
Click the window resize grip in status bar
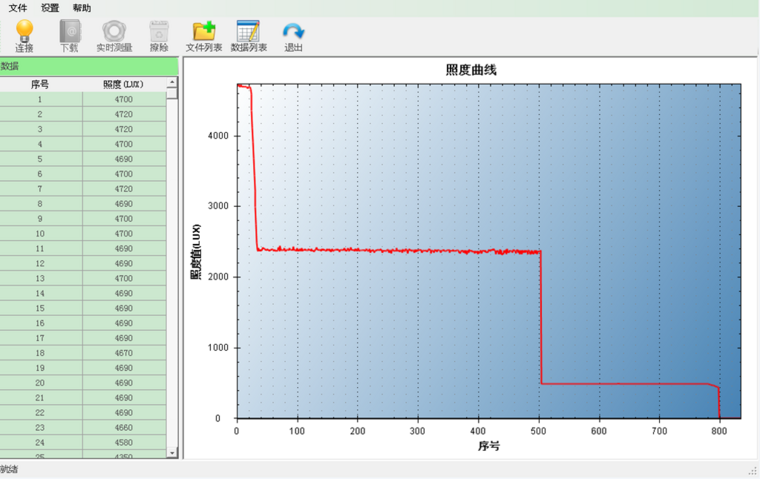click(x=752, y=471)
